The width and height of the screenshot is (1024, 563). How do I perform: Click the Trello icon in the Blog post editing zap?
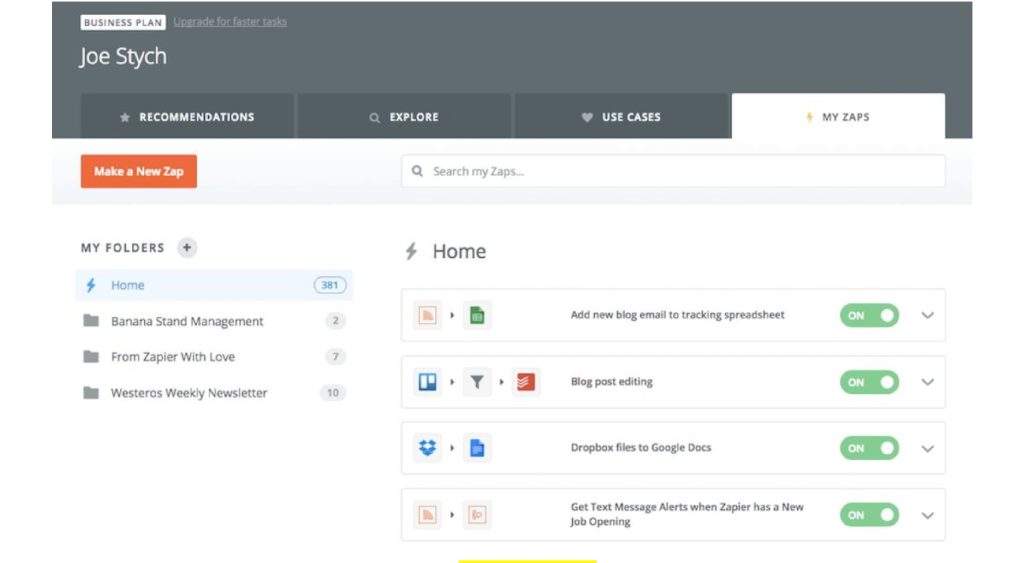[x=427, y=382]
